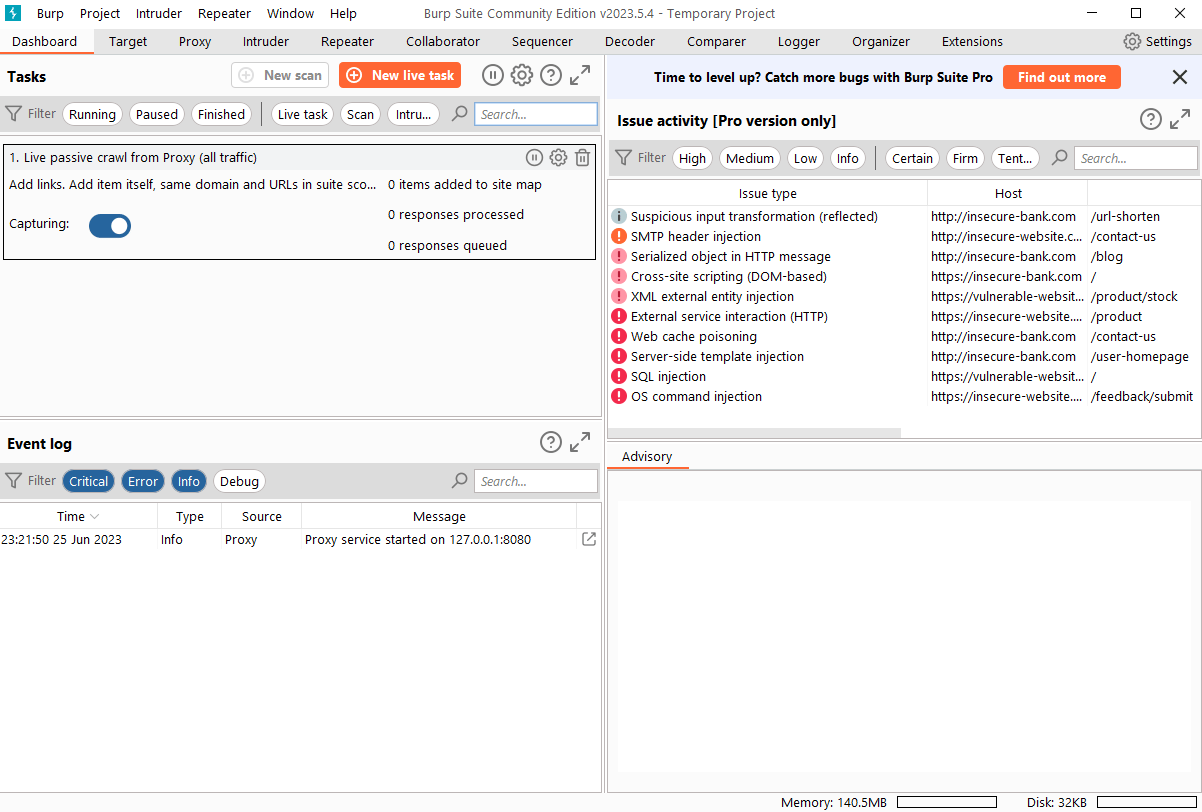Click the Event log filter funnel icon
Screen dimensions: 1202x812
[14, 481]
